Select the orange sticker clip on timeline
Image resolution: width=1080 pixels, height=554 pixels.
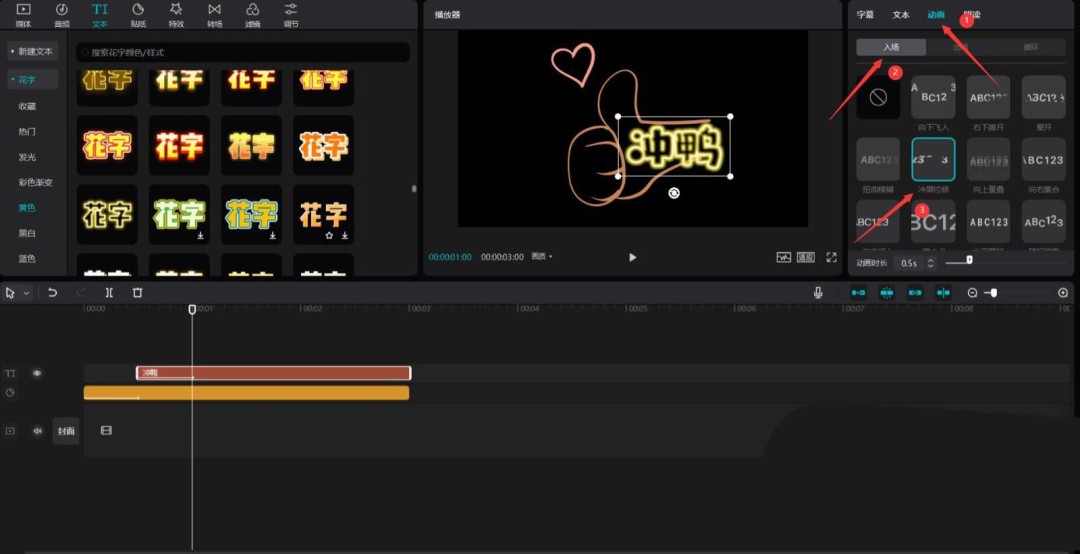point(246,393)
